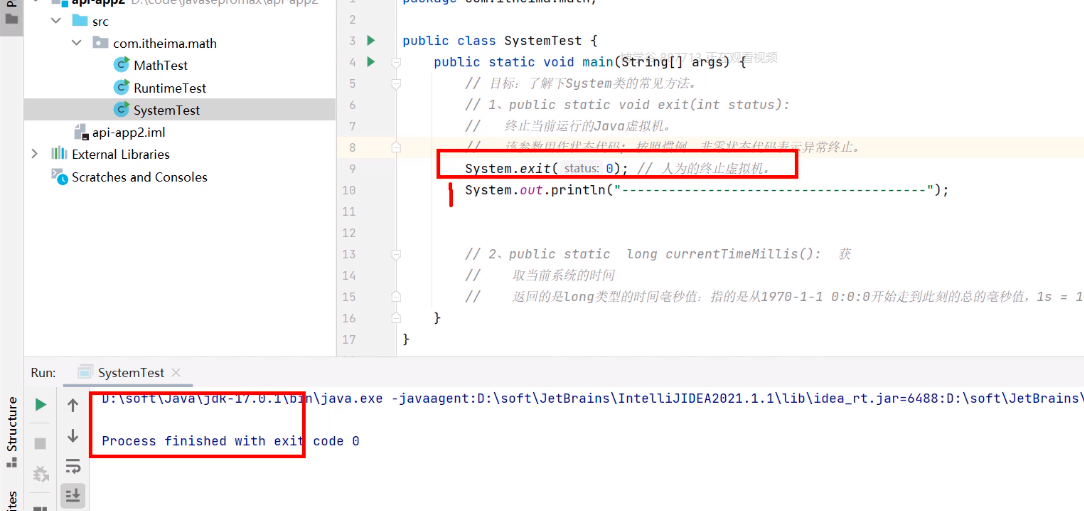The width and height of the screenshot is (1084, 511).
Task: Click the down arrow in Run console
Action: (x=73, y=436)
